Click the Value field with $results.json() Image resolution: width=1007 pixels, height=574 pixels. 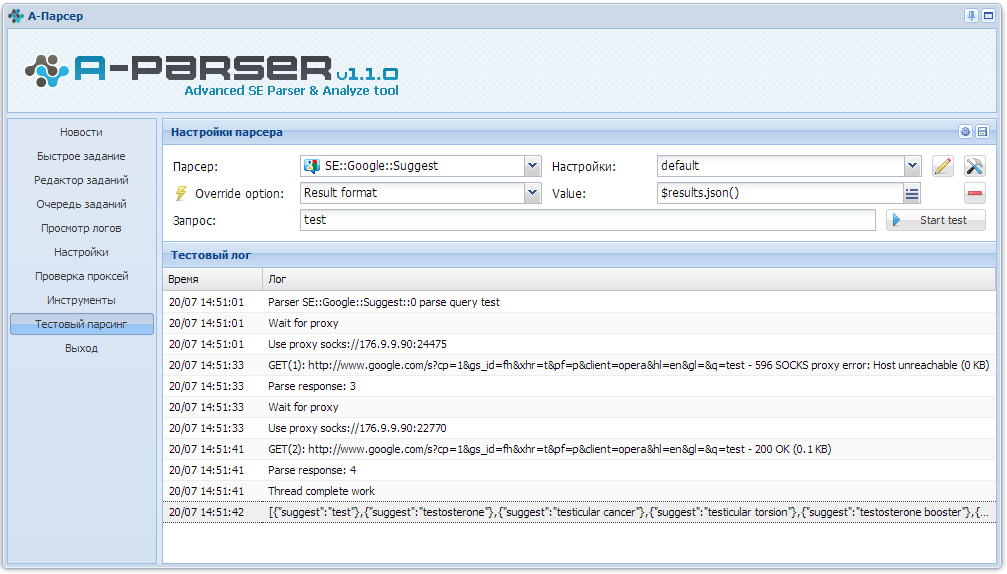point(780,193)
